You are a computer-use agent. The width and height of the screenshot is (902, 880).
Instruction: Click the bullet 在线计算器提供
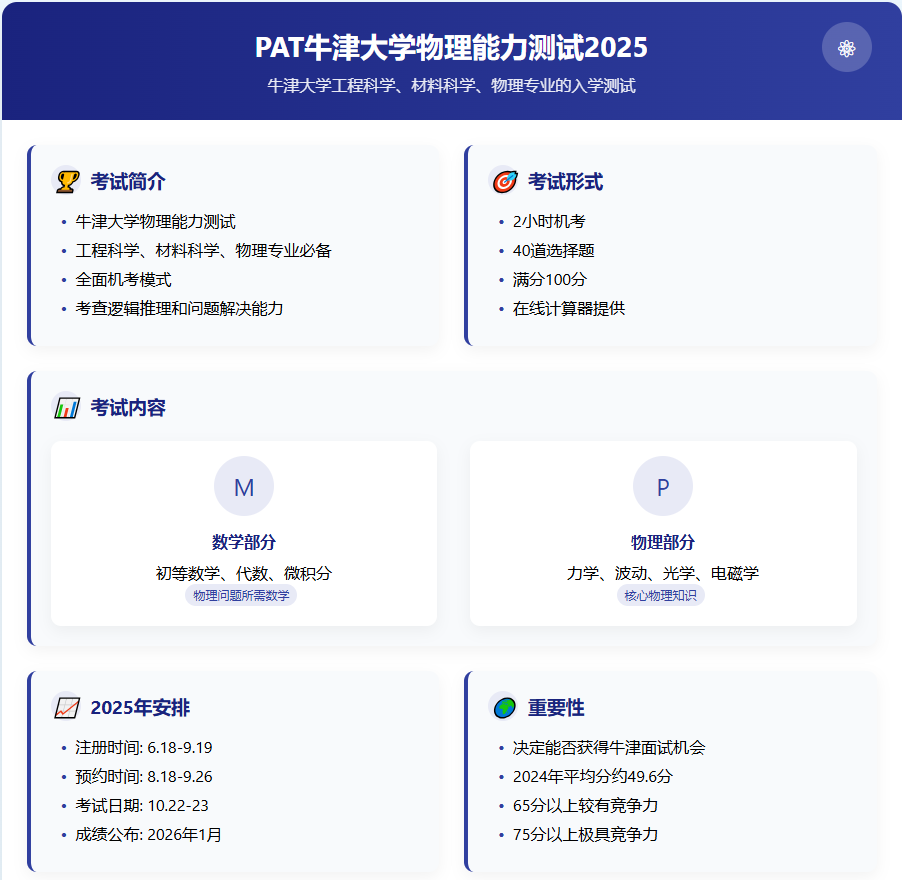(x=568, y=308)
